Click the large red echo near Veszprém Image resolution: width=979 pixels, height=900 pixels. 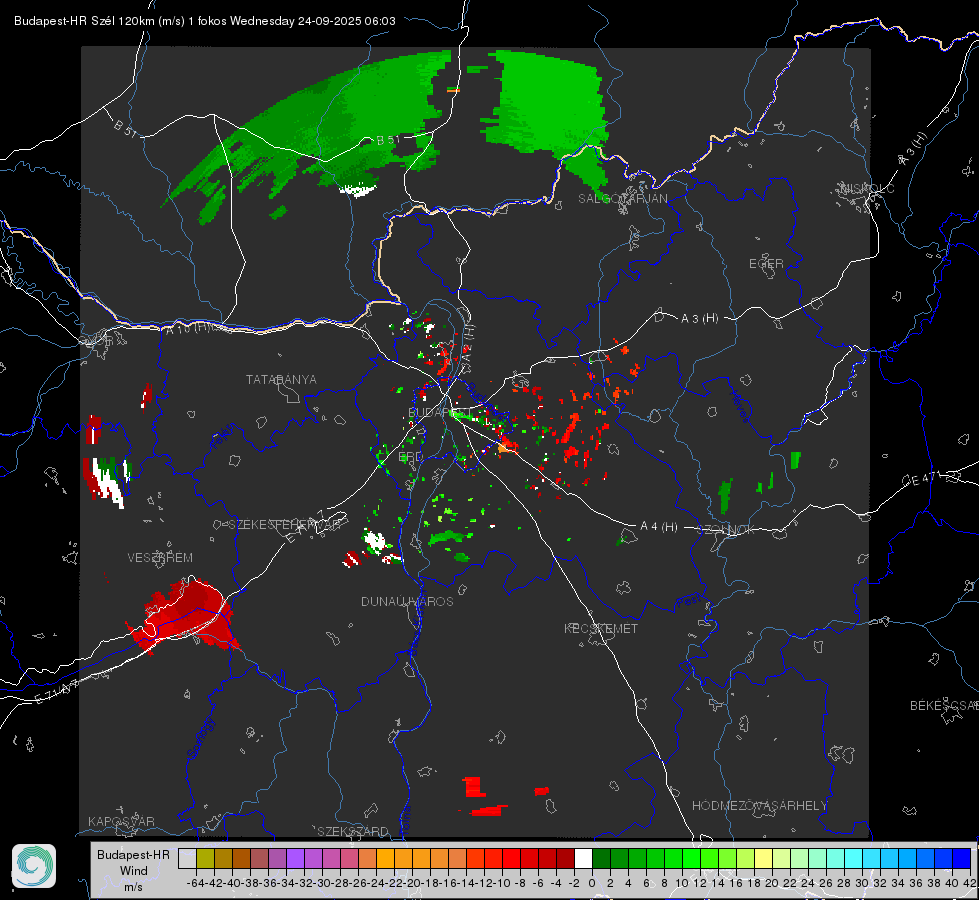coord(184,615)
